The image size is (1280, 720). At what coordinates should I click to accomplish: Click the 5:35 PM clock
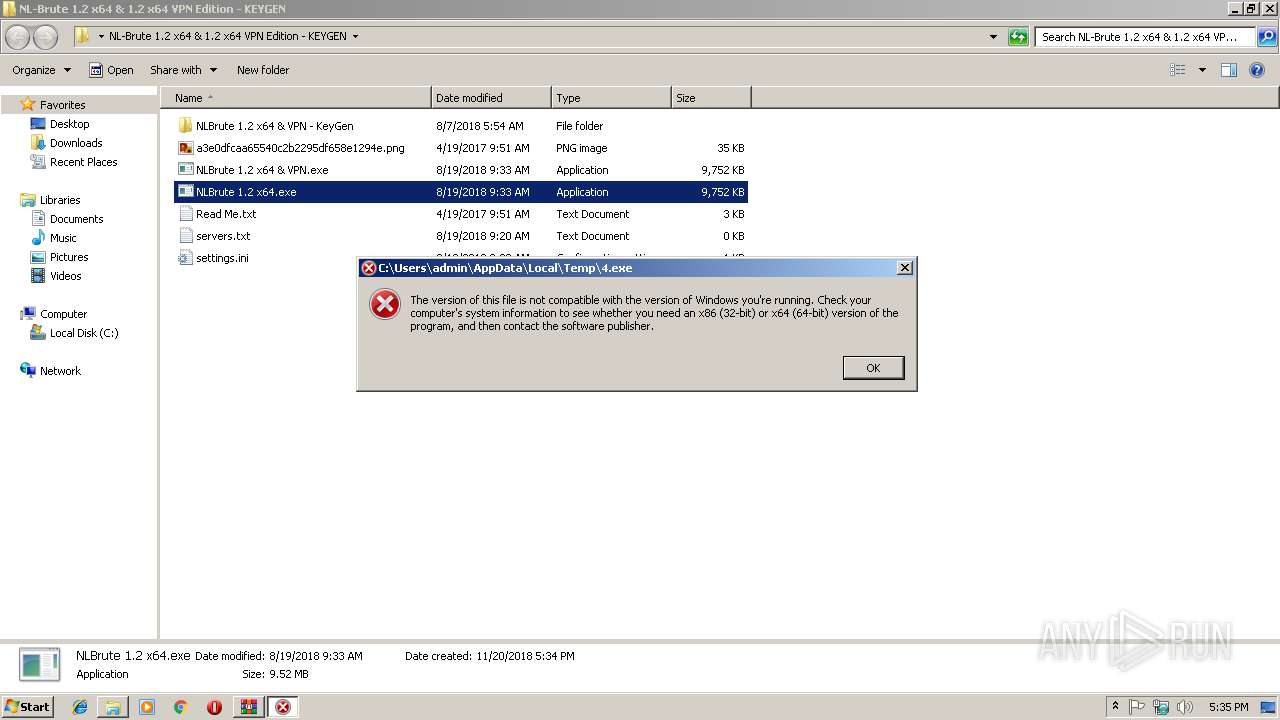(x=1228, y=707)
